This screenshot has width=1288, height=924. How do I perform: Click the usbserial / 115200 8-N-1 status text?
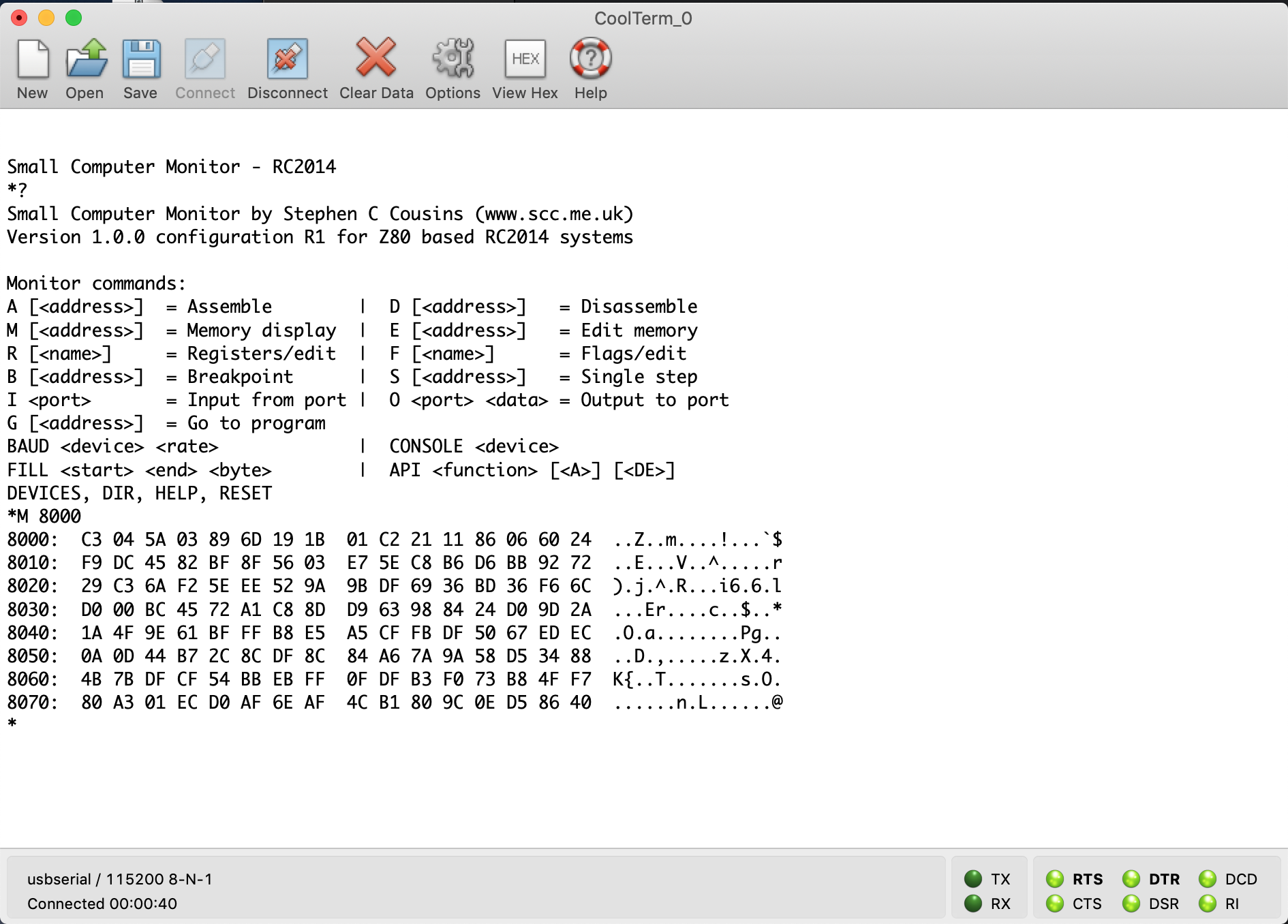click(x=120, y=879)
